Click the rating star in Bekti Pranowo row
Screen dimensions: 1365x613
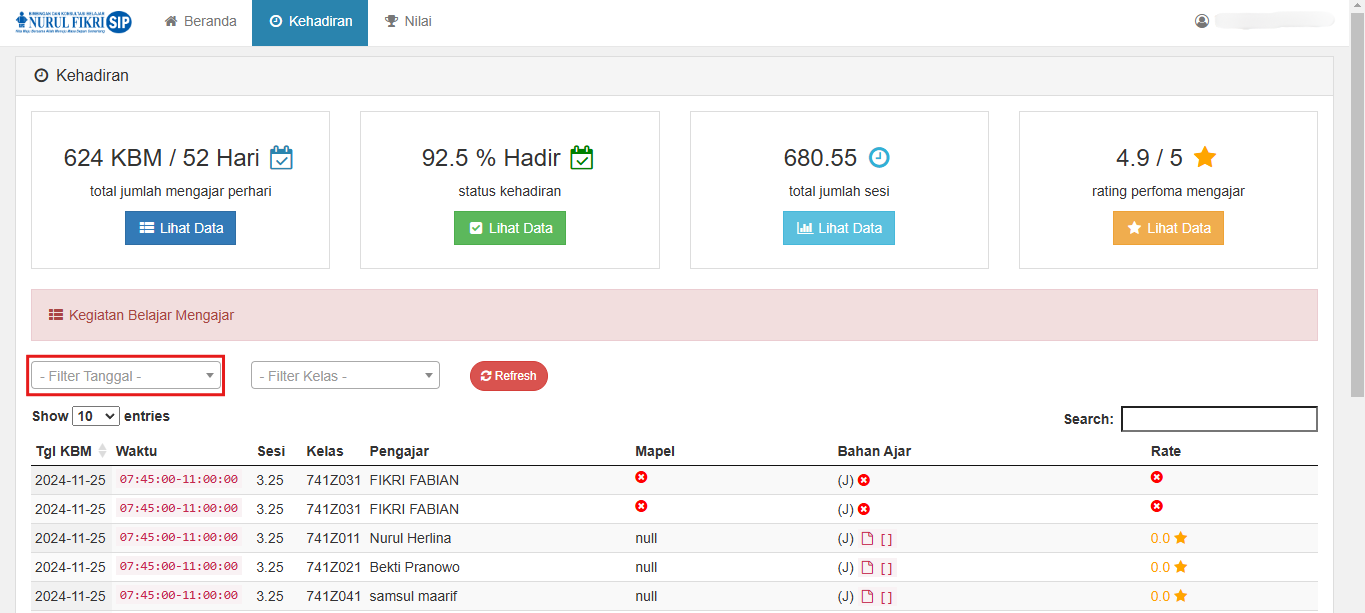point(1181,567)
